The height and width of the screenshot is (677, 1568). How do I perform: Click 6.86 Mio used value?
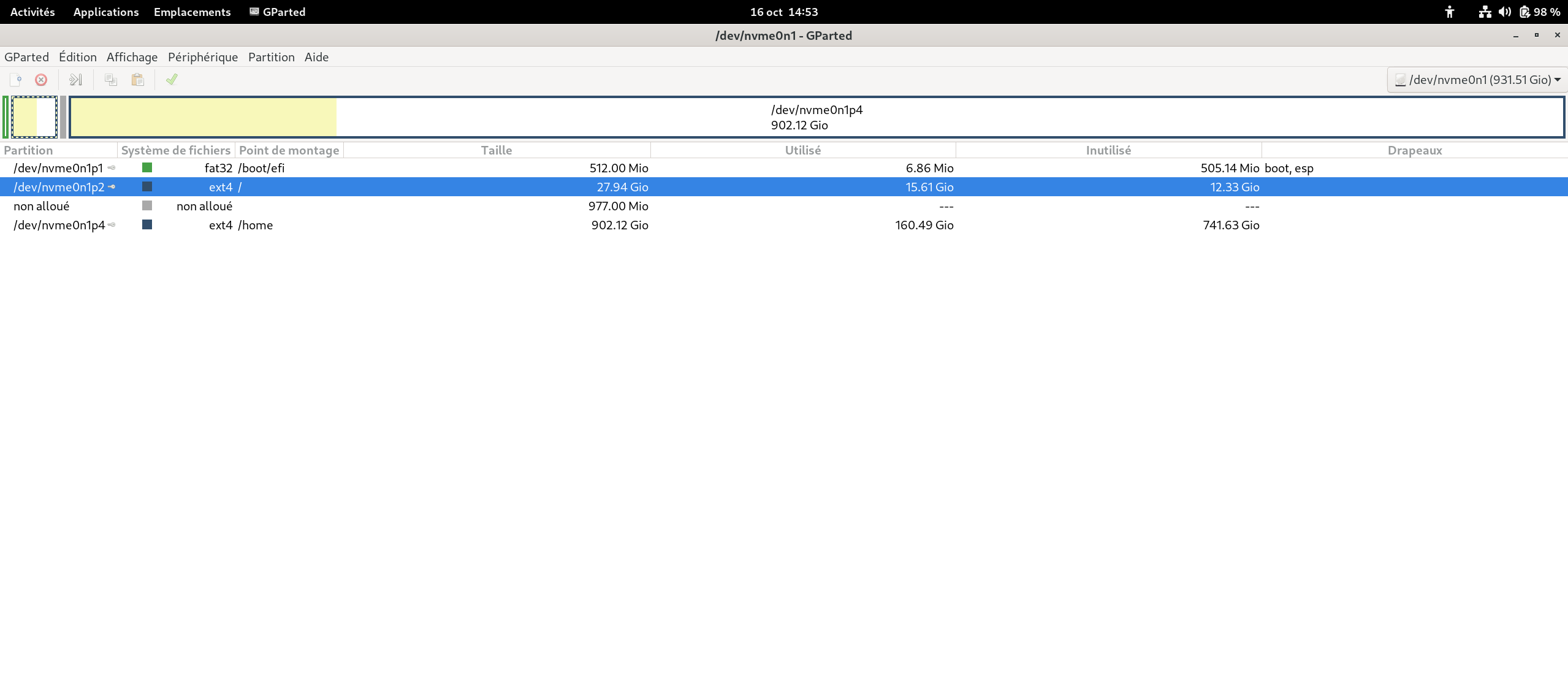click(x=929, y=167)
